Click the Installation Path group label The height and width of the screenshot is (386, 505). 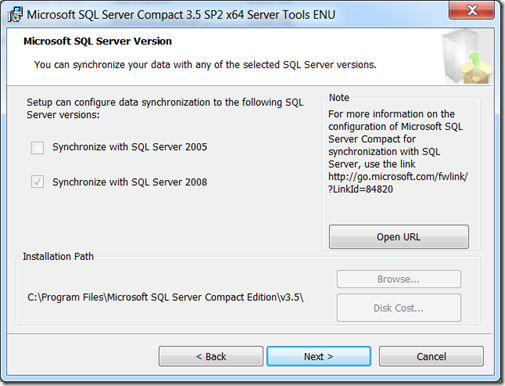click(58, 256)
